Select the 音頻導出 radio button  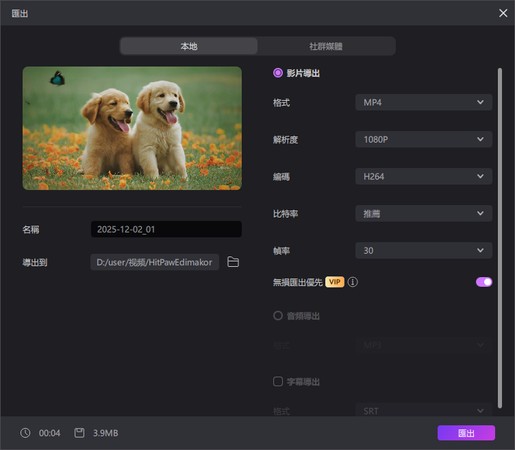click(x=278, y=315)
